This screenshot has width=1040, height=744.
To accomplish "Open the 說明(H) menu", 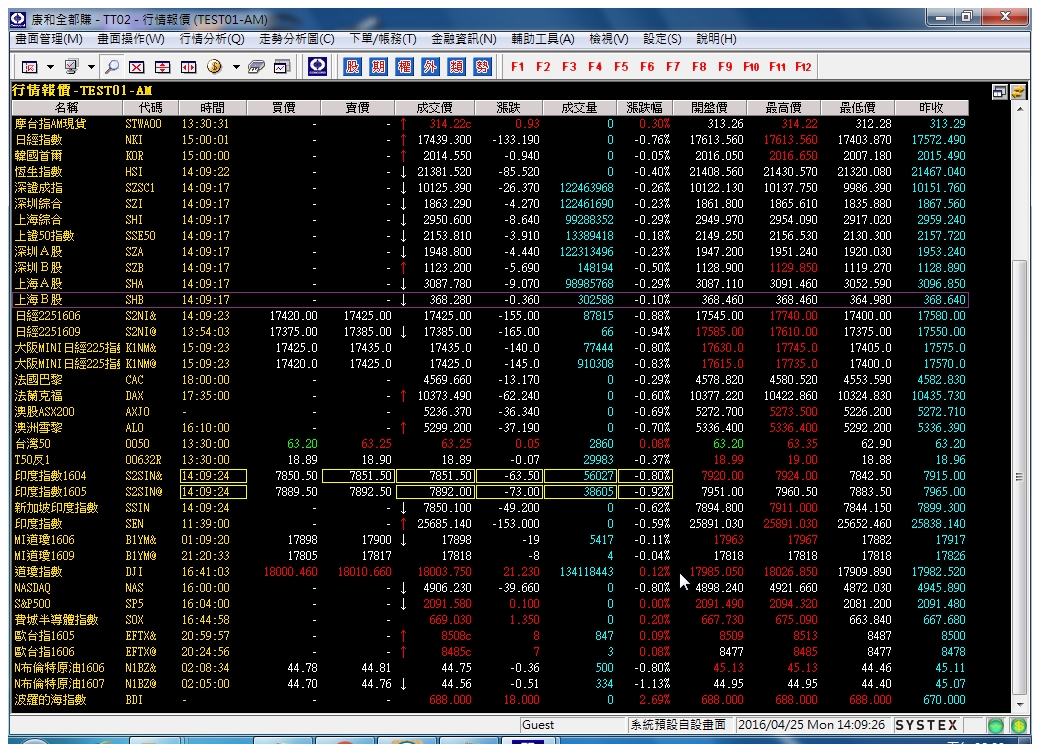I will click(716, 39).
